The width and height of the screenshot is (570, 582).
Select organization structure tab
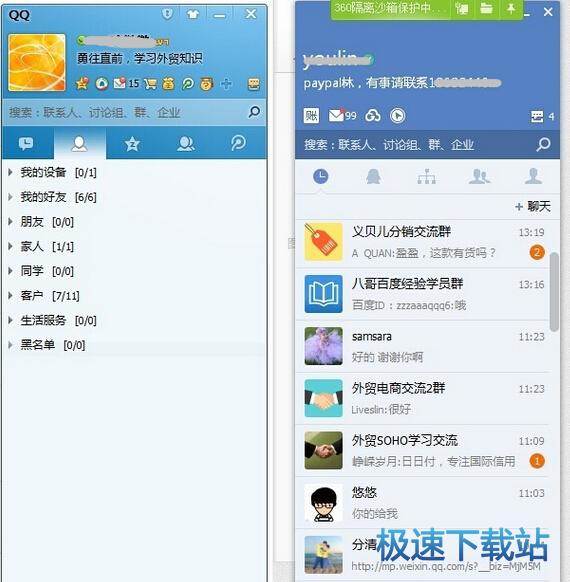[x=426, y=176]
